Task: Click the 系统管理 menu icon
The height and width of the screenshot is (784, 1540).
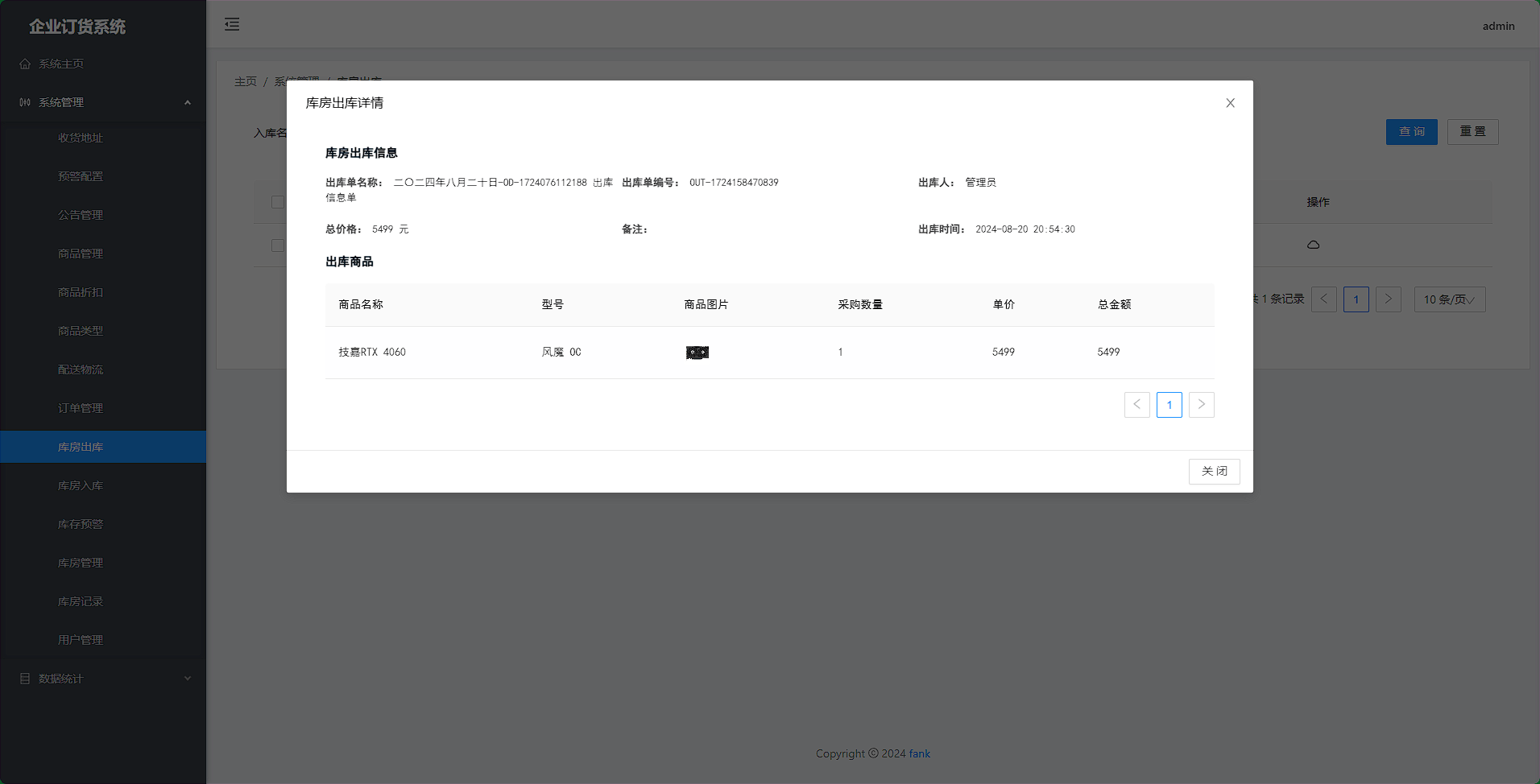Action: pyautogui.click(x=25, y=102)
